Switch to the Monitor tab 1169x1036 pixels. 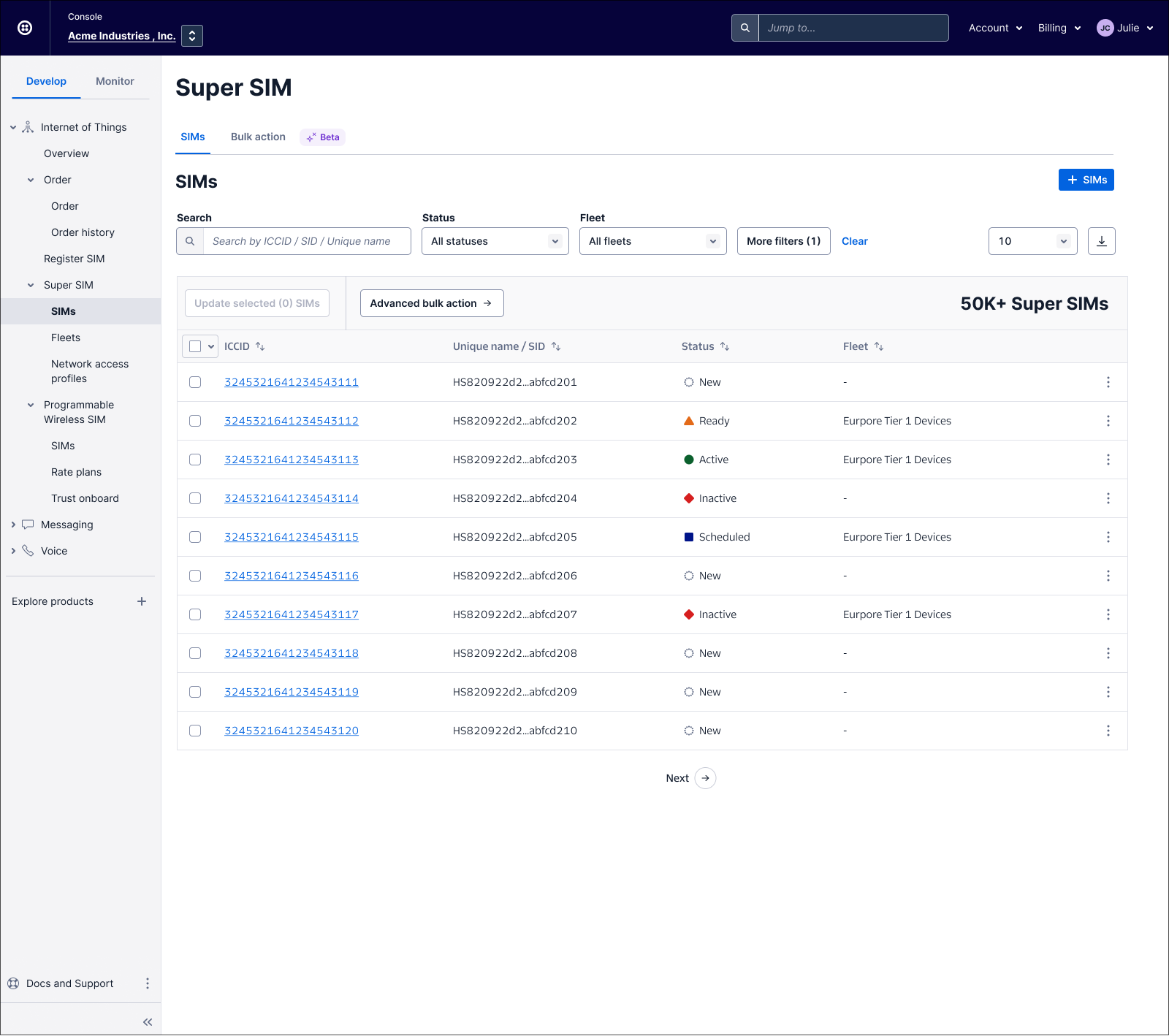click(115, 81)
